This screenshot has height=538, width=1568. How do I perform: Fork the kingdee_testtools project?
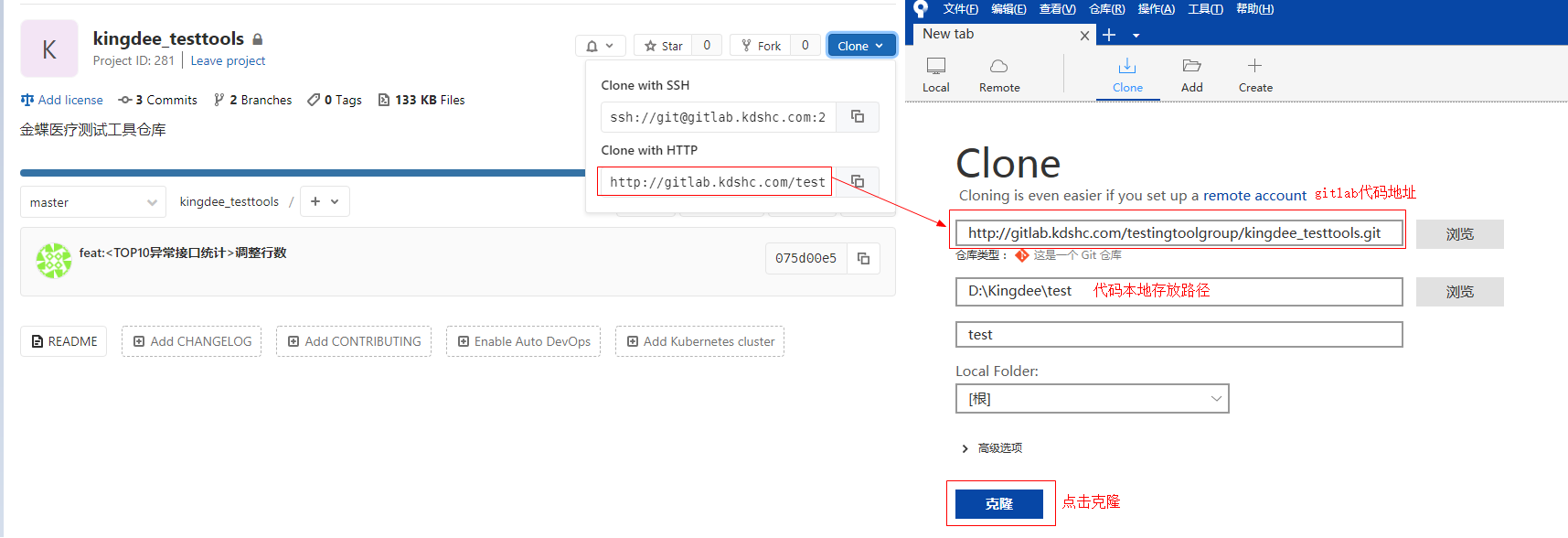click(x=761, y=46)
